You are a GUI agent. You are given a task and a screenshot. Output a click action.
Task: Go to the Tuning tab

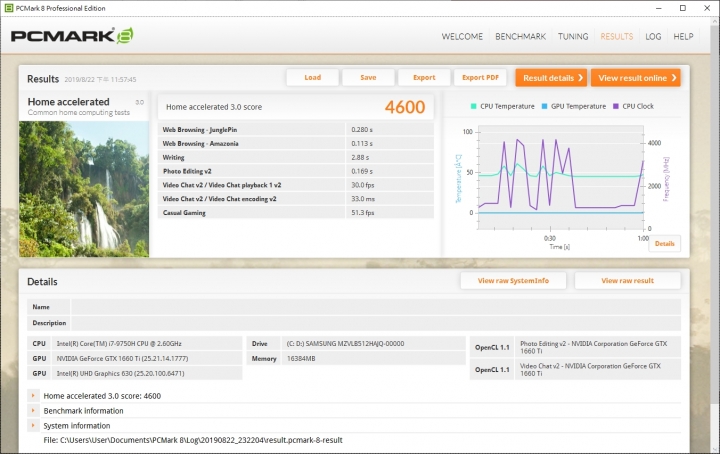coord(573,36)
